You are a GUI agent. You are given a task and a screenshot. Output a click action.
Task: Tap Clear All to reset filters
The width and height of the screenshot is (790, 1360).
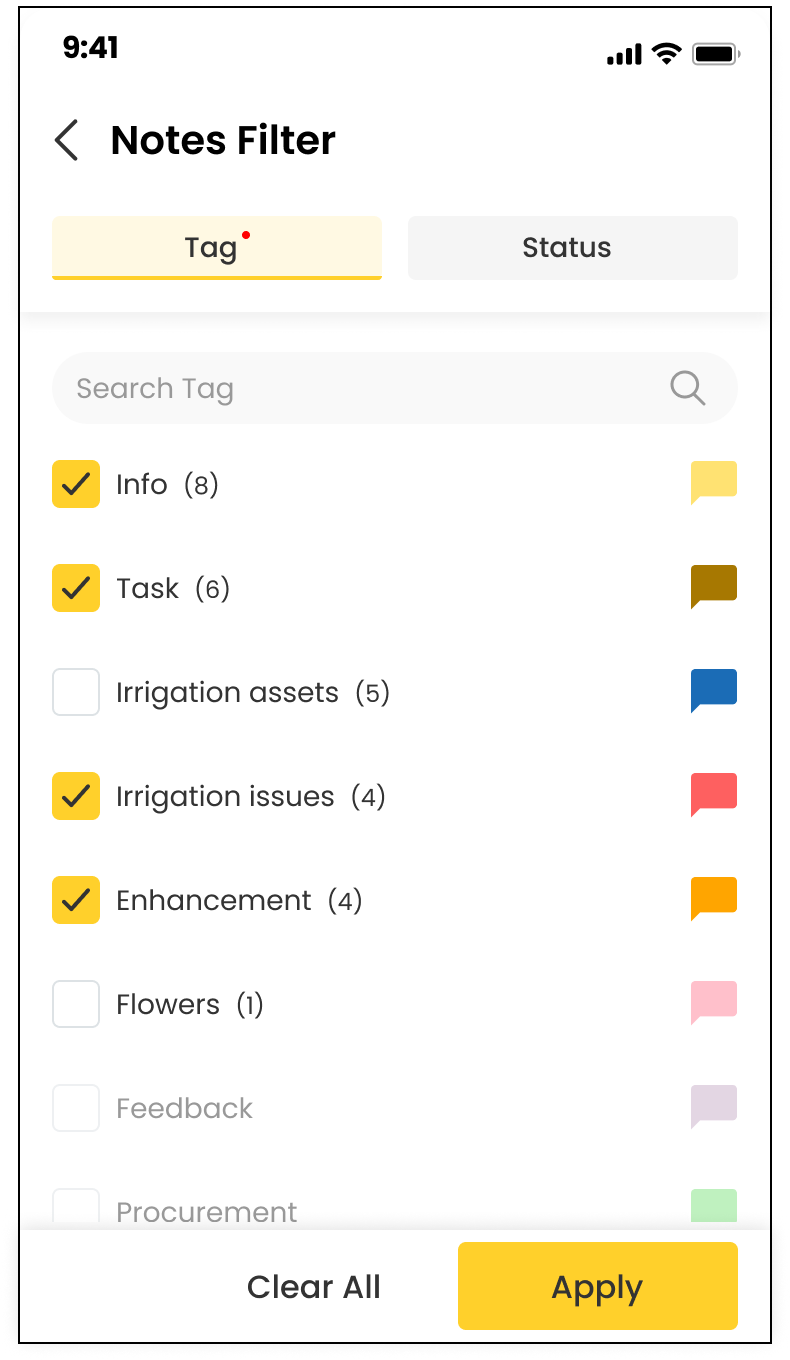(x=314, y=1287)
